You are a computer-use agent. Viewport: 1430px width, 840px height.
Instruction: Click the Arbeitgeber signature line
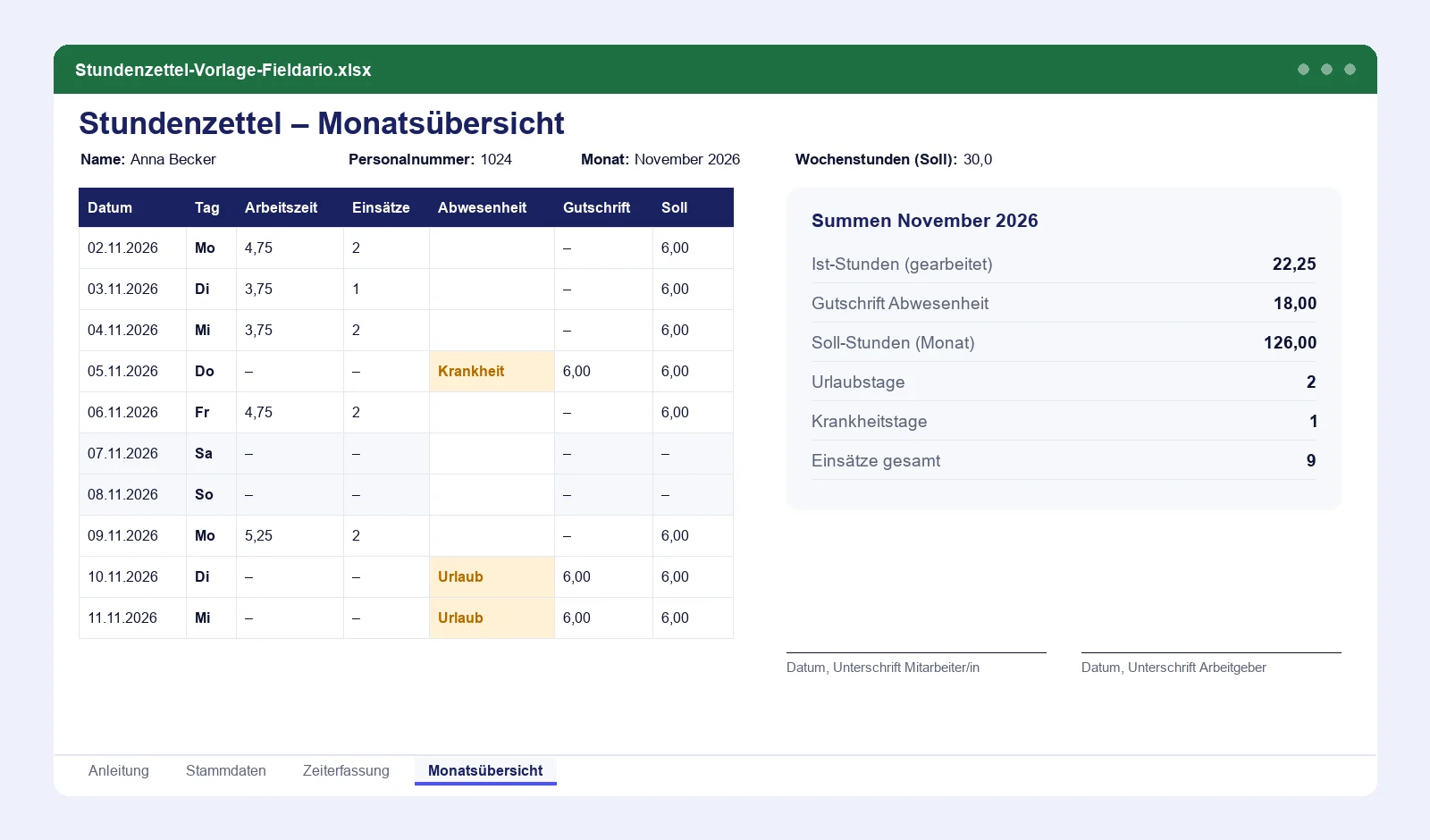(x=1211, y=652)
